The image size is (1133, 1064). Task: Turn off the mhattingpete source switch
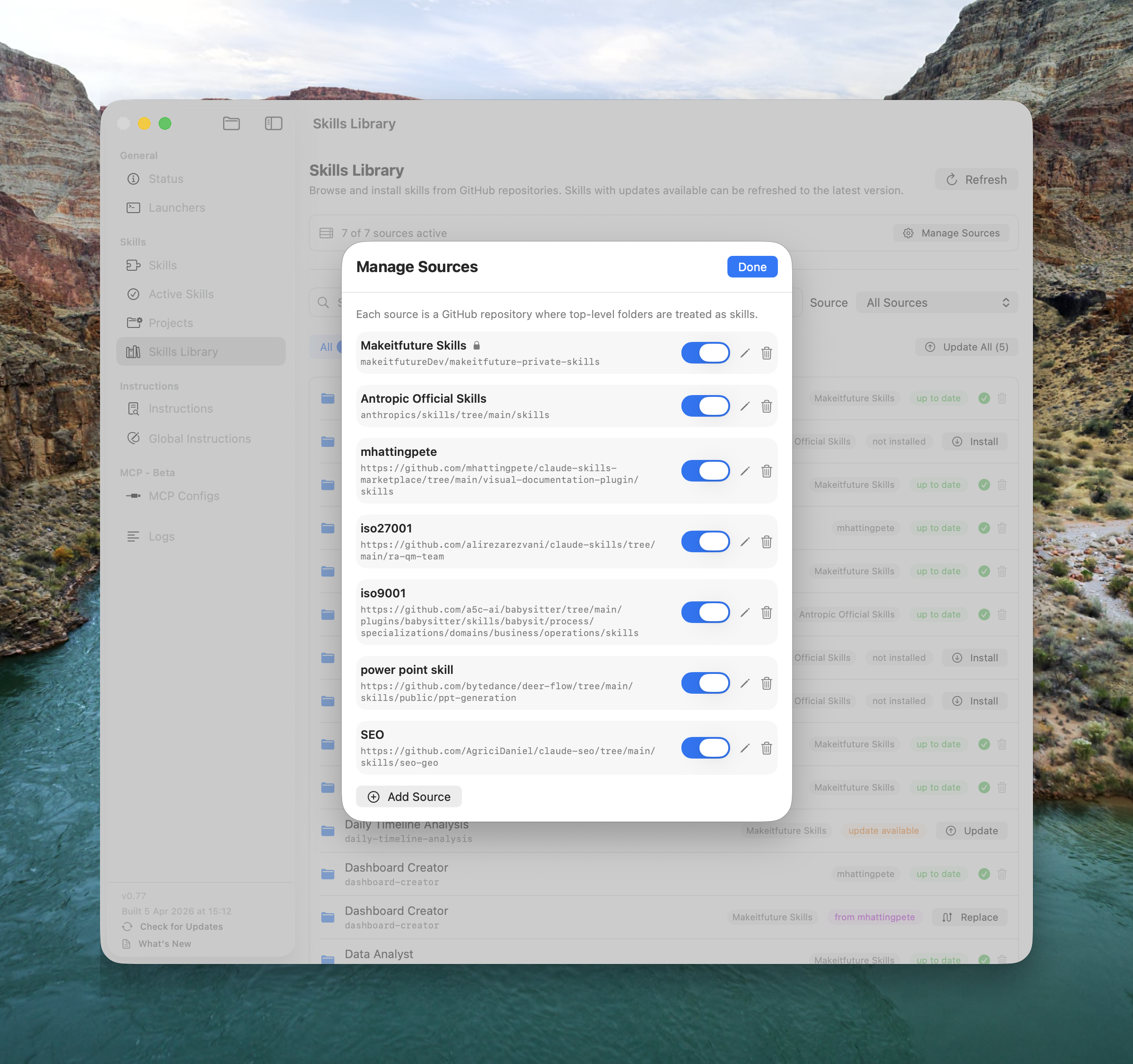point(705,471)
